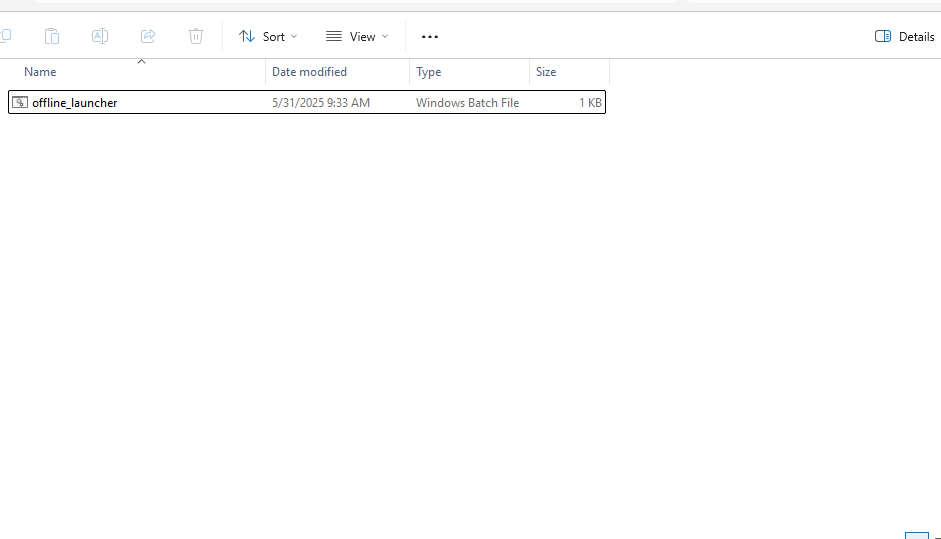
Task: Click the Rename icon in toolbar
Action: 100,36
